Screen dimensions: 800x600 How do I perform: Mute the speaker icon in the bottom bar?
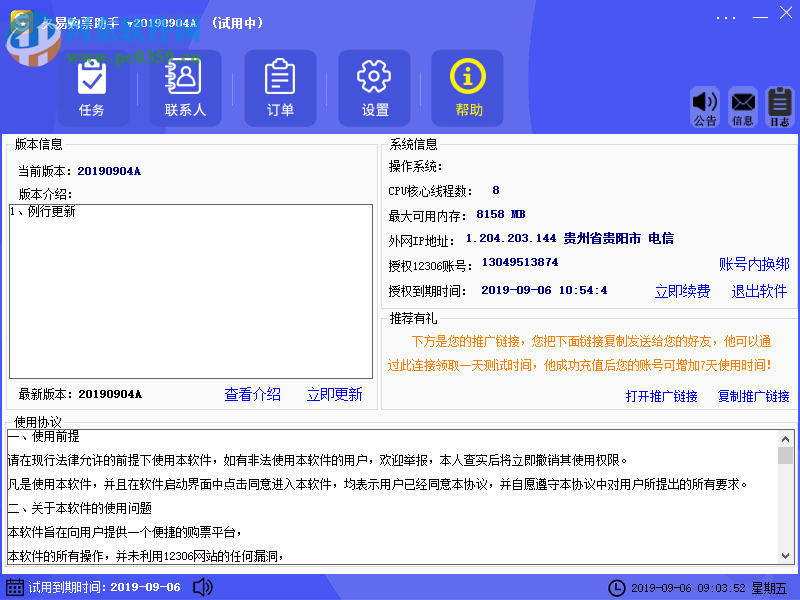(203, 587)
